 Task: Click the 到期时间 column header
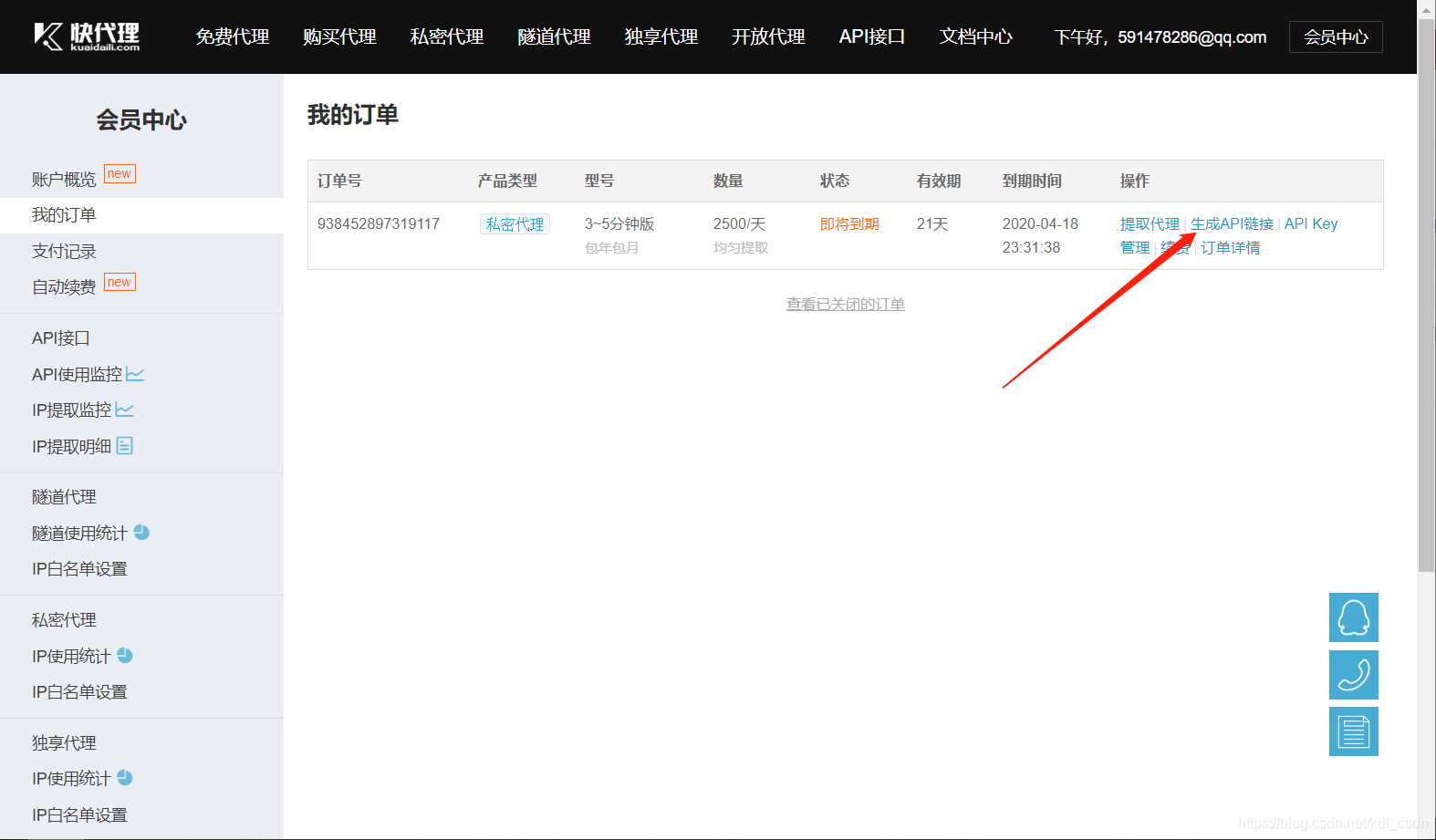point(1032,181)
